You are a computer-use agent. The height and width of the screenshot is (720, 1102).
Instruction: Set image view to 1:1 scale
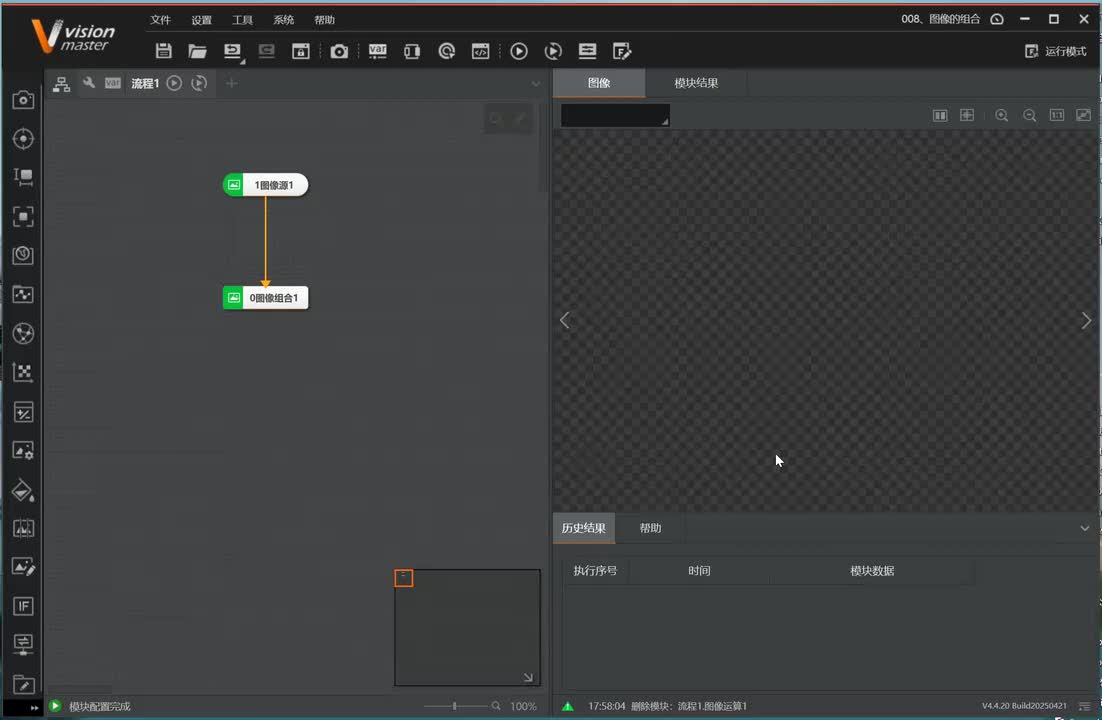click(1056, 115)
